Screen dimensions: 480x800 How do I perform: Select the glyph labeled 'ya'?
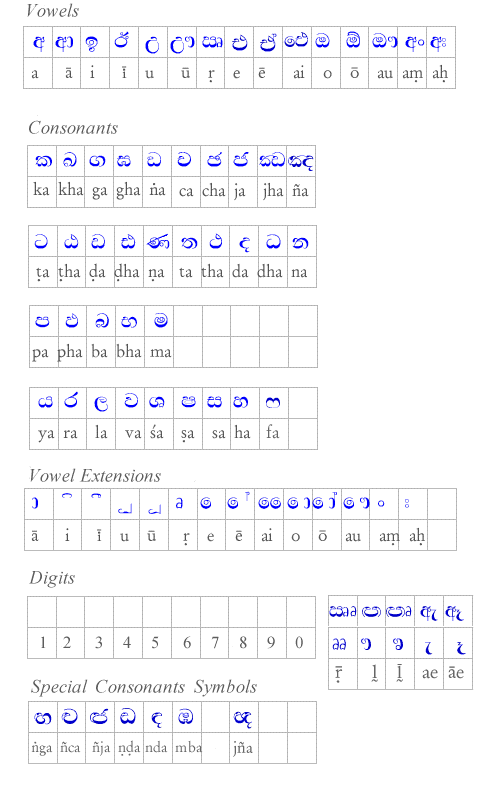click(45, 403)
